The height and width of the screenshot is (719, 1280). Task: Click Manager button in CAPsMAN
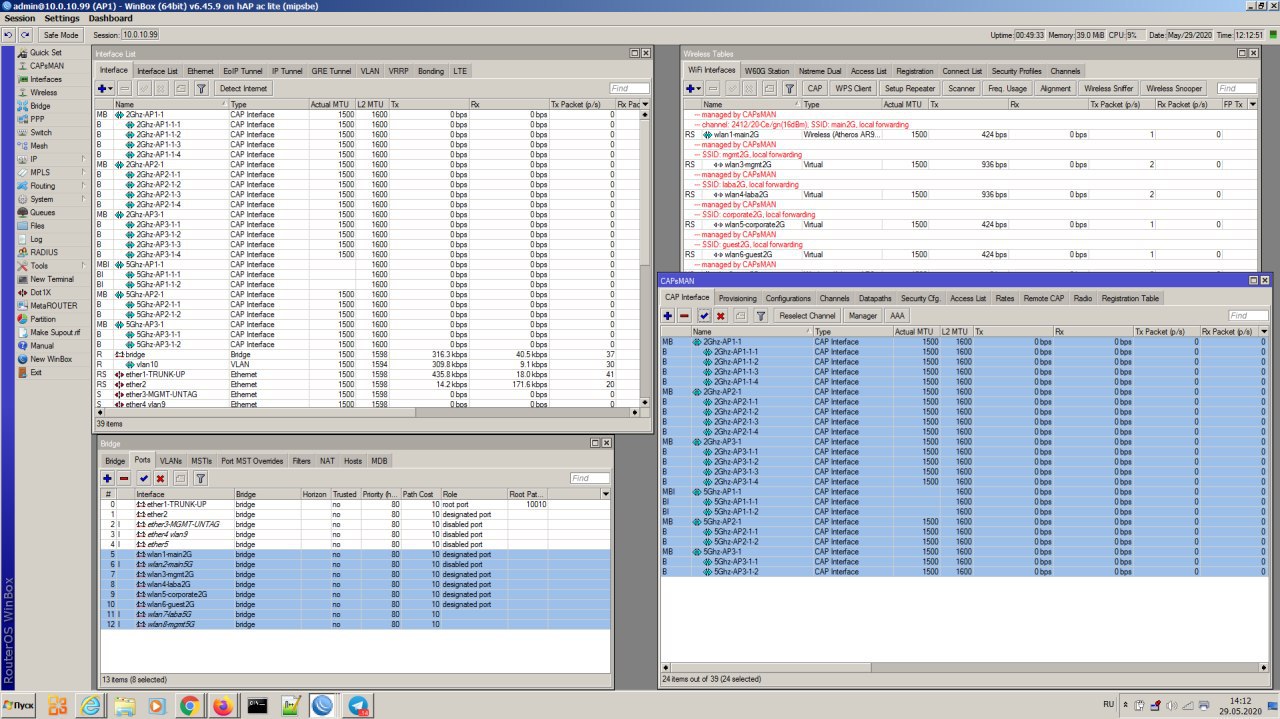pyautogui.click(x=862, y=315)
